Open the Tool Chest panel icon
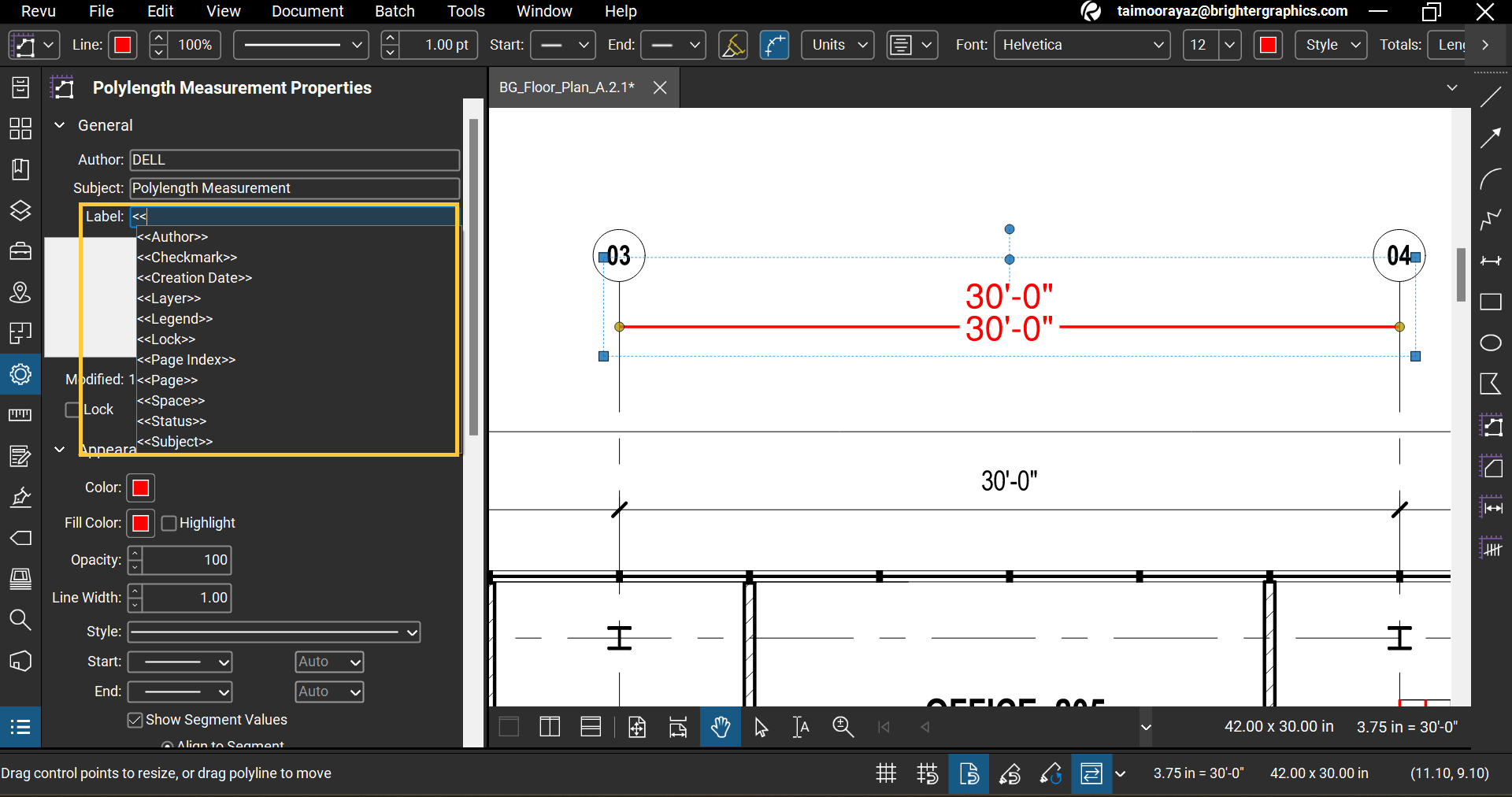Viewport: 1512px width, 797px height. pos(20,251)
